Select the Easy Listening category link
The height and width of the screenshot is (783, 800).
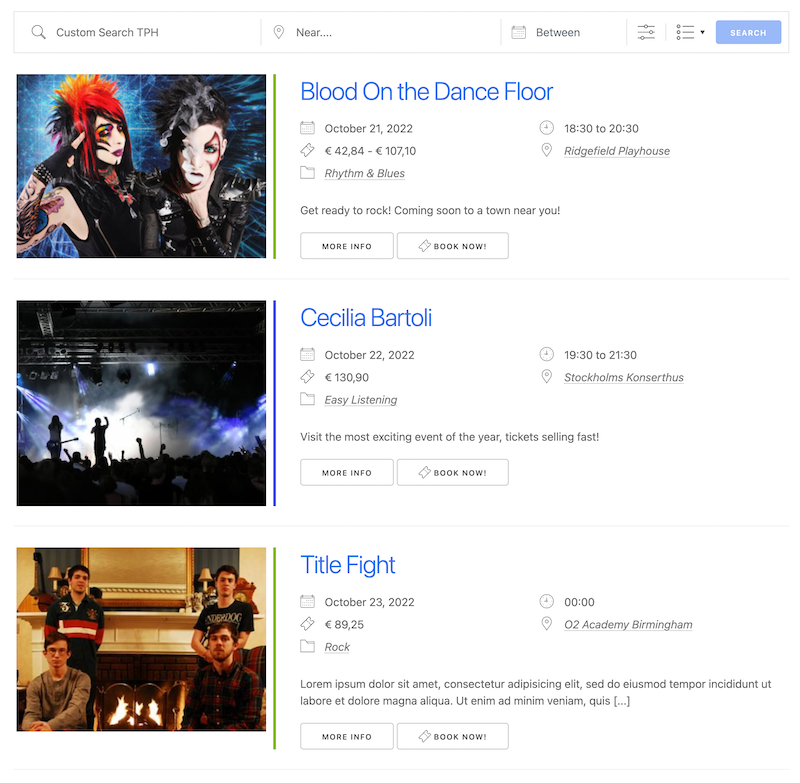click(360, 400)
